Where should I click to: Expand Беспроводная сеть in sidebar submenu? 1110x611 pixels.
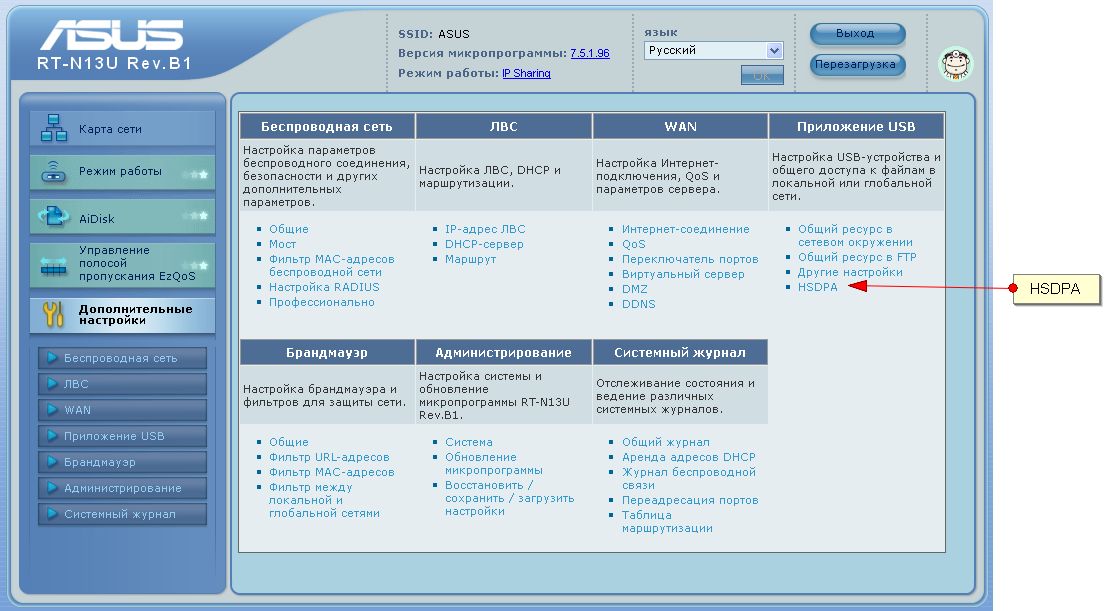(122, 358)
